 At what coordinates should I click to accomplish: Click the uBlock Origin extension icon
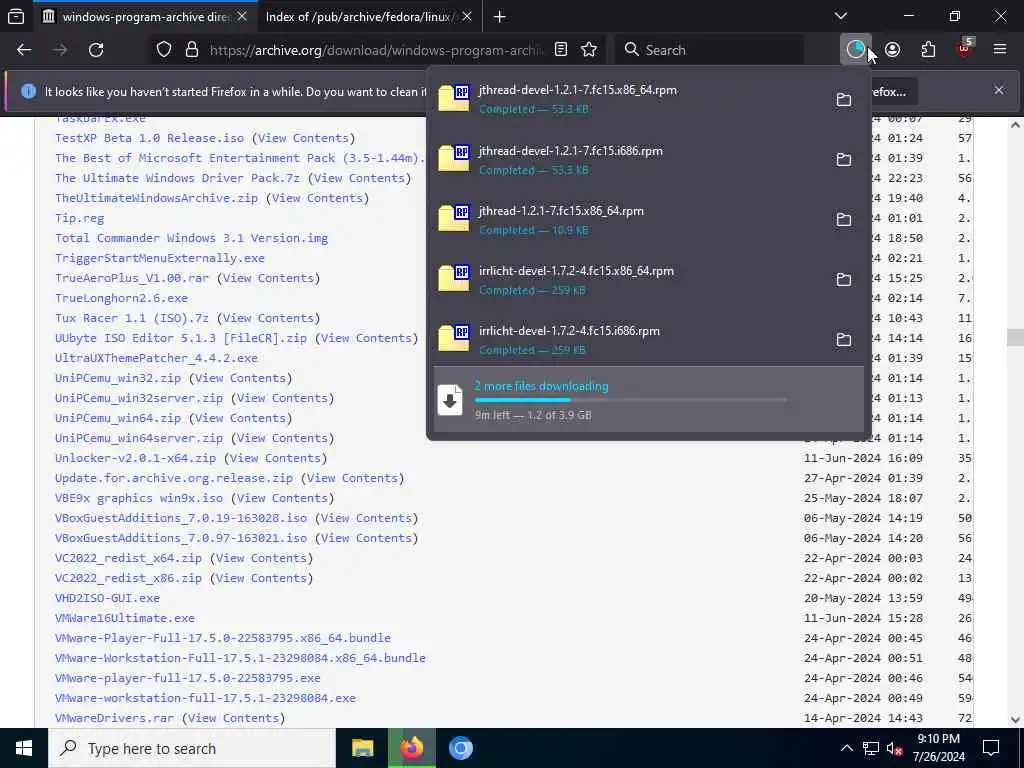click(965, 50)
